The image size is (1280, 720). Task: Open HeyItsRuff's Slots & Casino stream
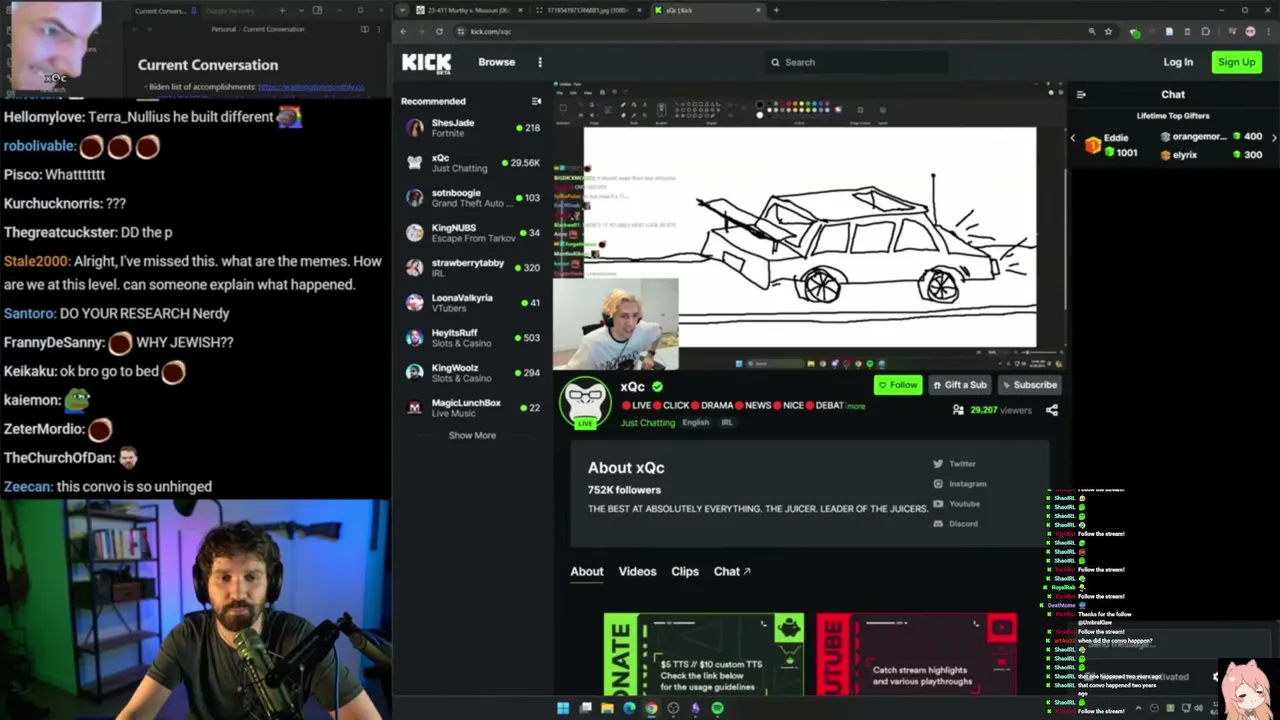click(x=472, y=338)
